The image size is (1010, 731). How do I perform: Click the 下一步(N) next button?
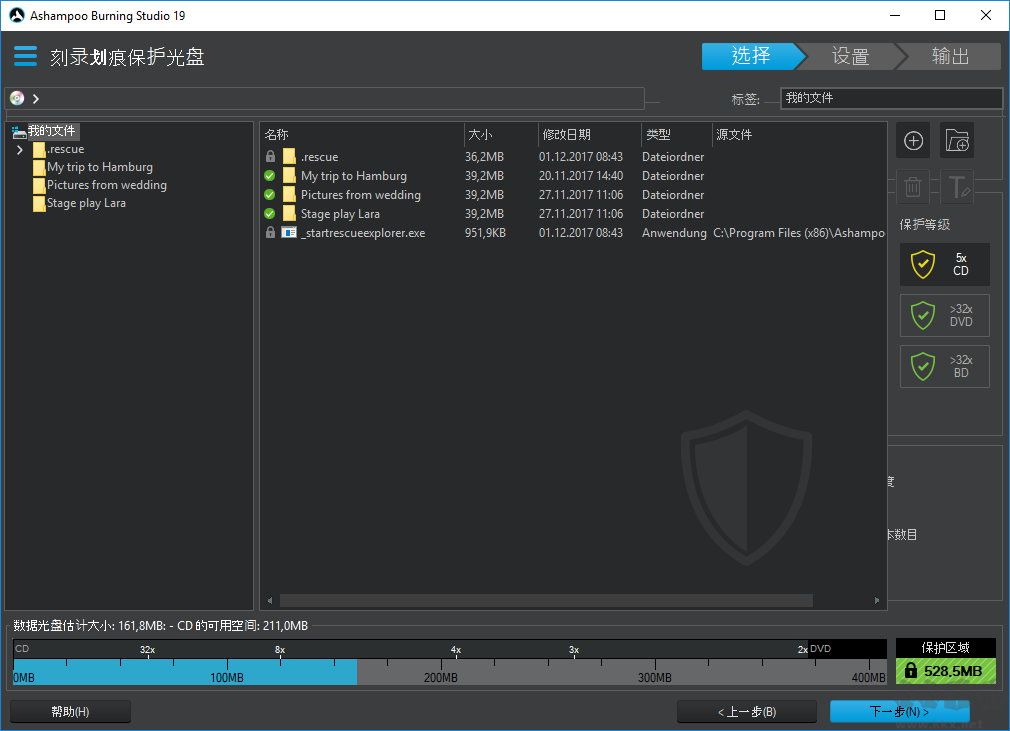click(899, 712)
